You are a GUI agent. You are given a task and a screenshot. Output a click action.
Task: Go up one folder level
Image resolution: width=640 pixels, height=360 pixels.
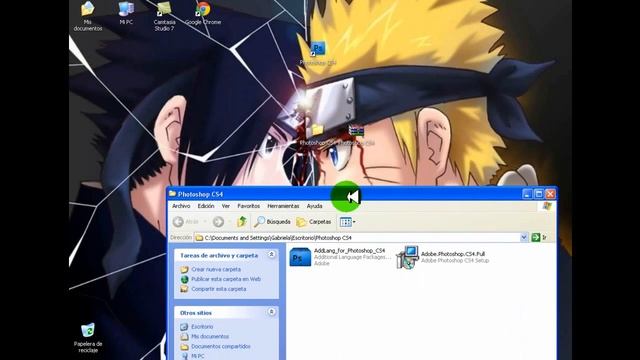(x=242, y=222)
